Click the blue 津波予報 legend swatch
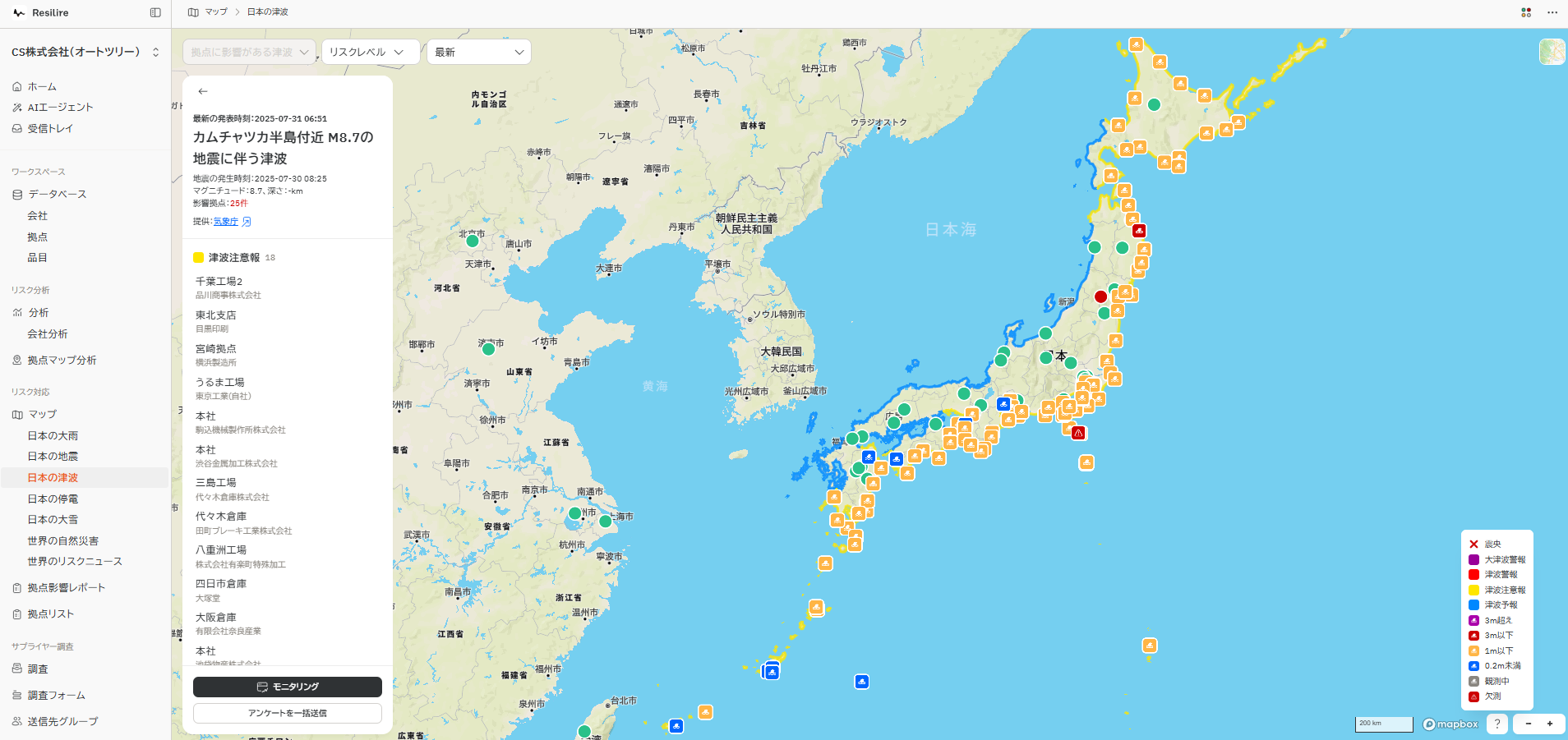This screenshot has width=1568, height=740. coord(1474,605)
